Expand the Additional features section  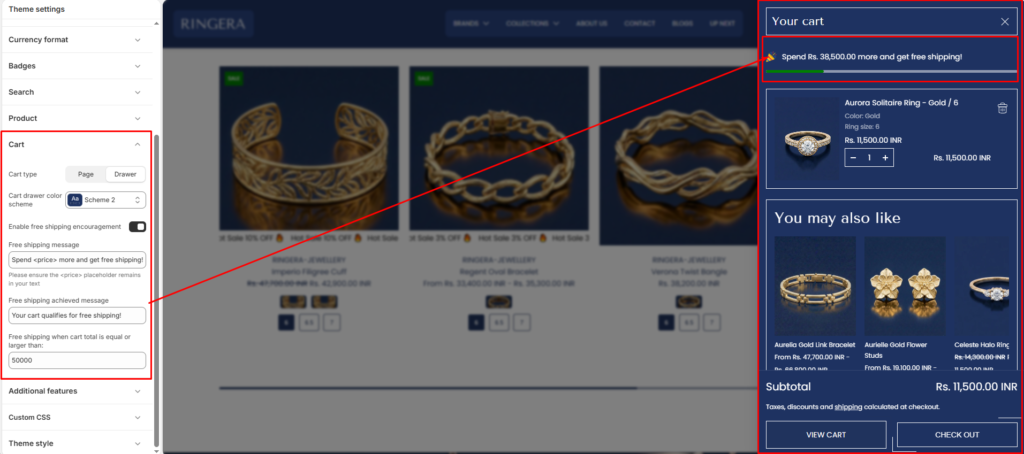click(76, 391)
